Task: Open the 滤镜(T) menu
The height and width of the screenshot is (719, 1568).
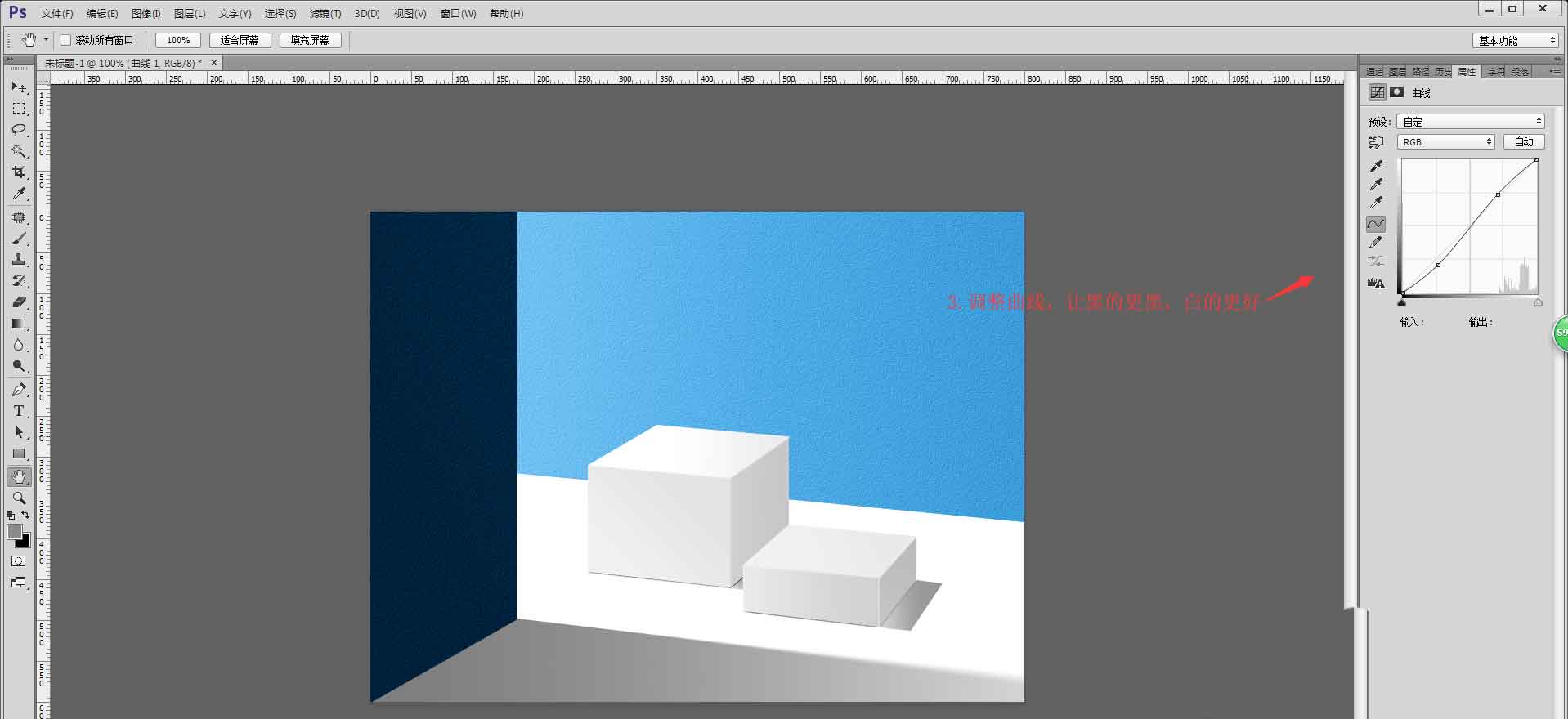Action: (x=325, y=14)
